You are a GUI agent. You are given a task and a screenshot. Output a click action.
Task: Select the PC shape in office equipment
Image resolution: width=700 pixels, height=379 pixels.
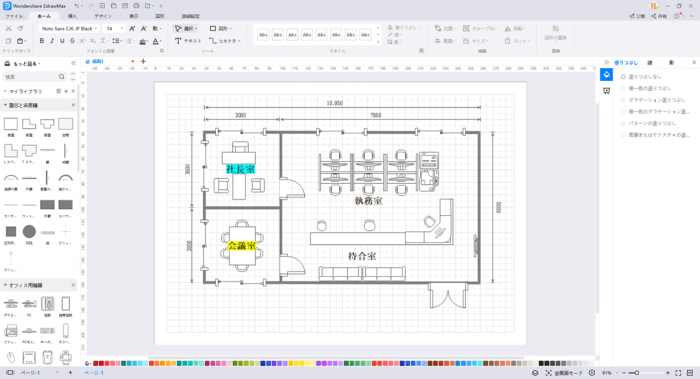(x=29, y=304)
